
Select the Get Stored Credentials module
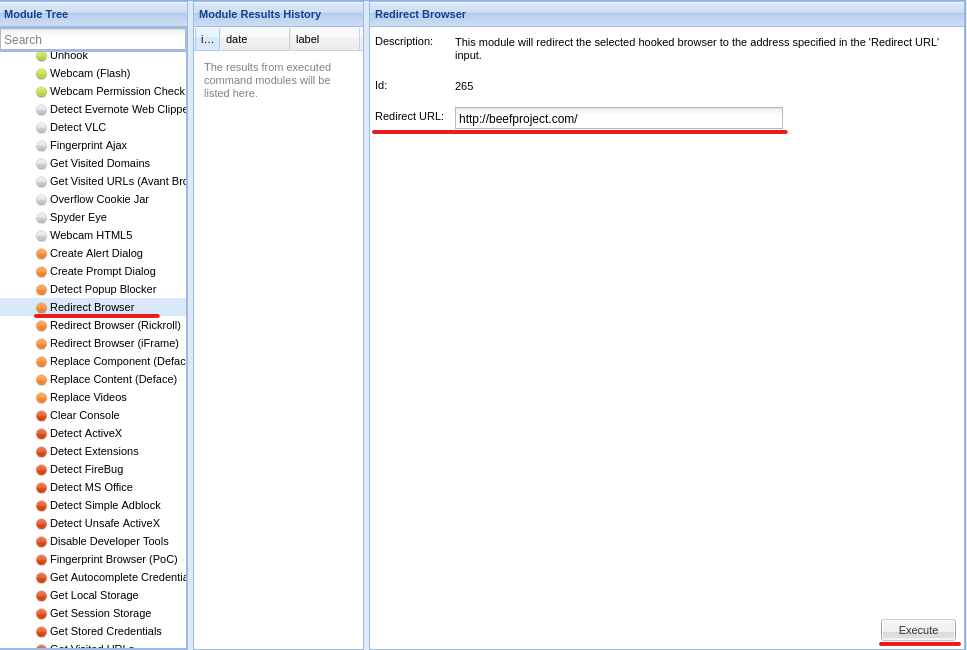[x=103, y=631]
